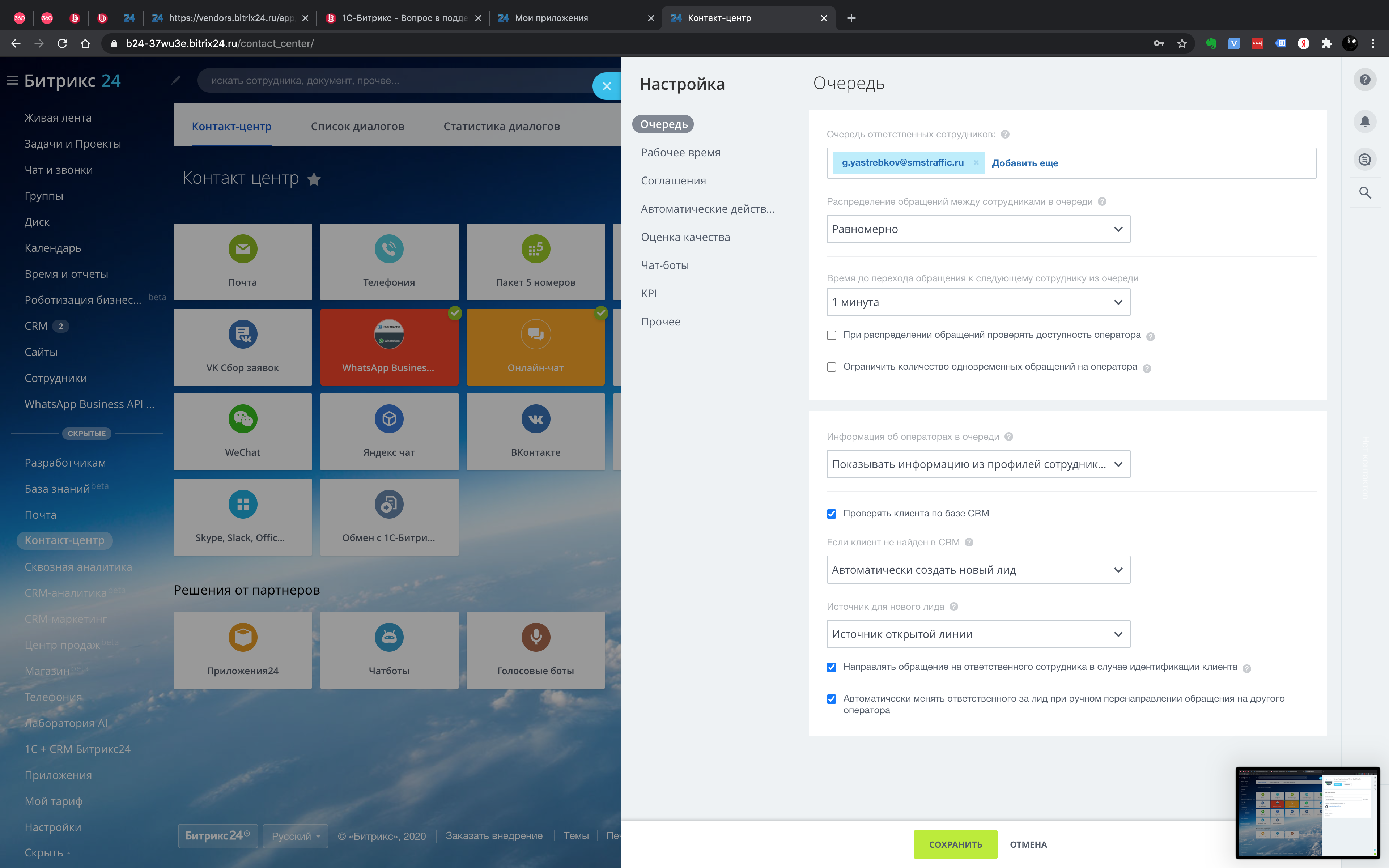
Task: Click the notifications bell icon
Action: coord(1364,121)
